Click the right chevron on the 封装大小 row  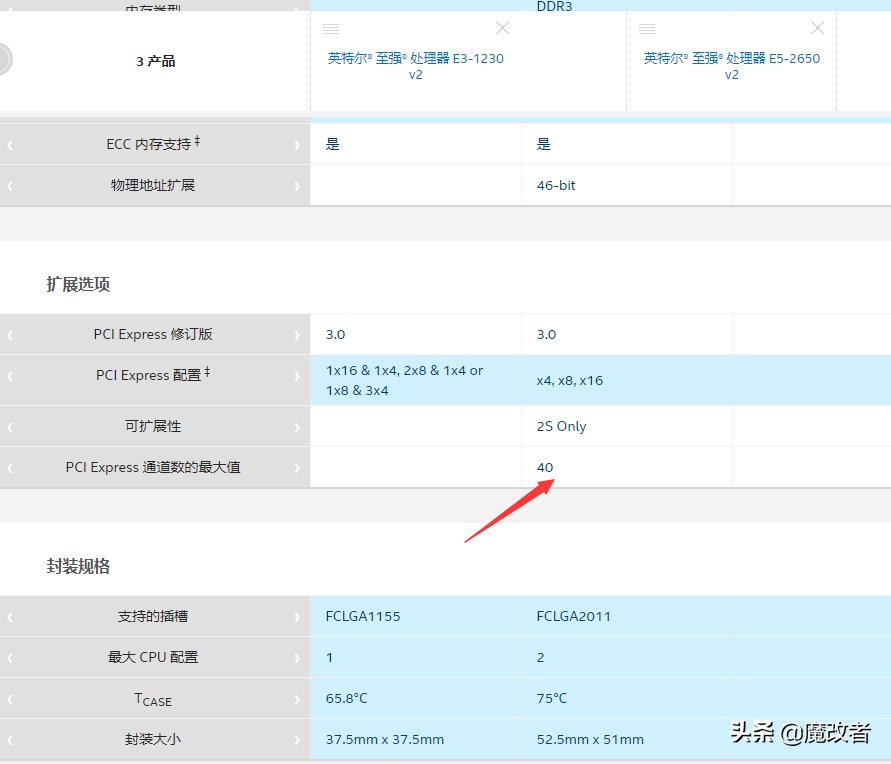[297, 740]
